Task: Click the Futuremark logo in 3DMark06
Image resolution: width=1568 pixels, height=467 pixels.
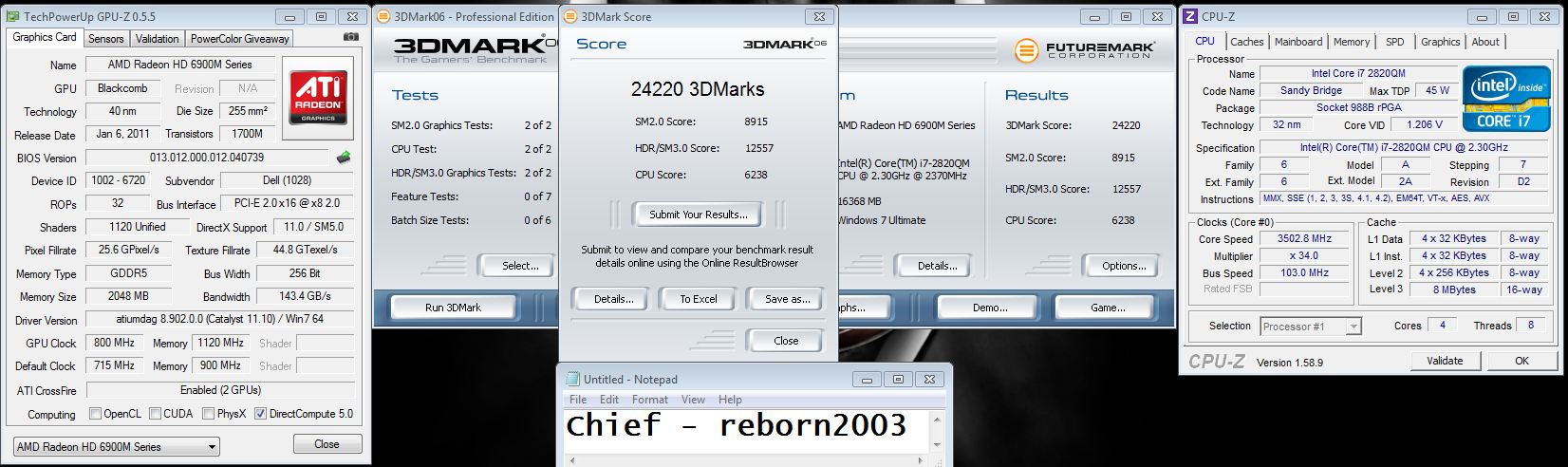Action: pos(1085,49)
